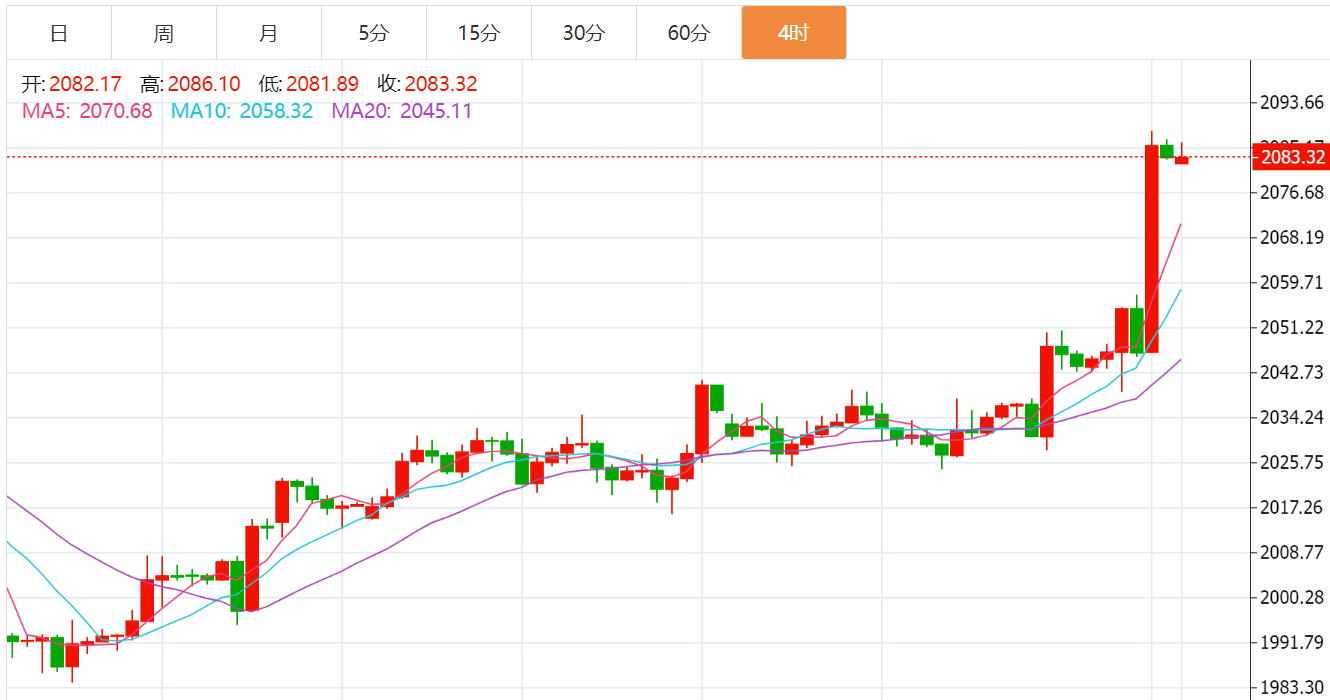Click axis label 2068.19
Screen dimensions: 1330x700
(x=1292, y=238)
